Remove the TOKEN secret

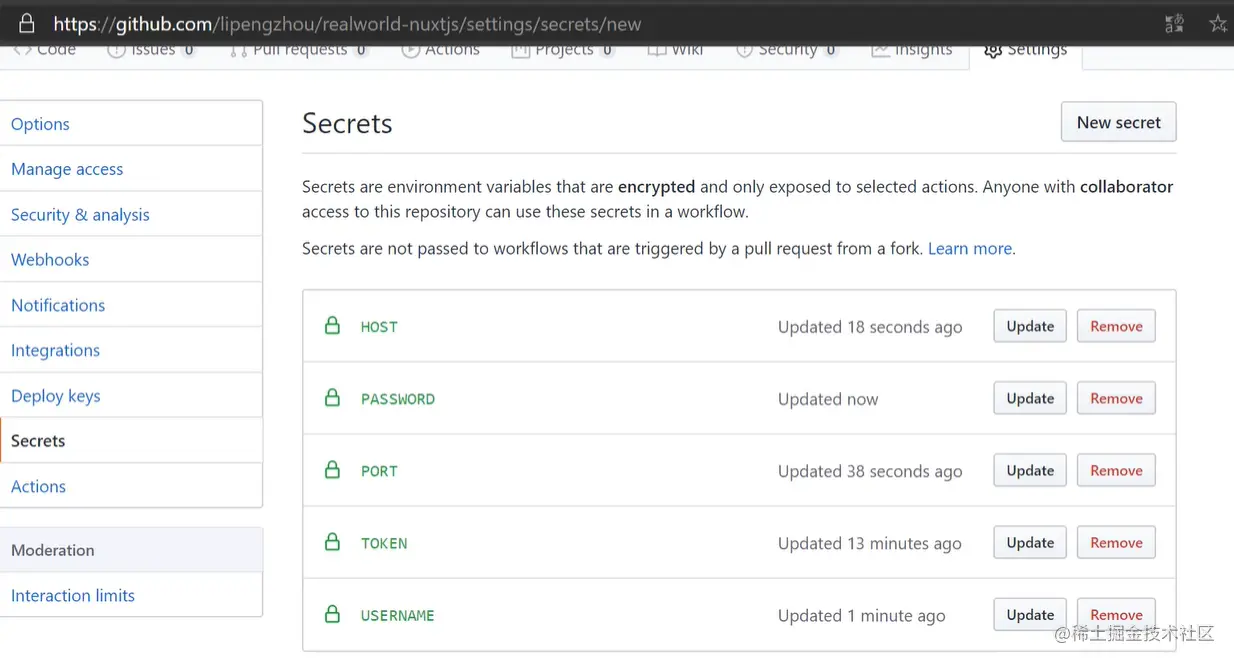tap(1116, 542)
